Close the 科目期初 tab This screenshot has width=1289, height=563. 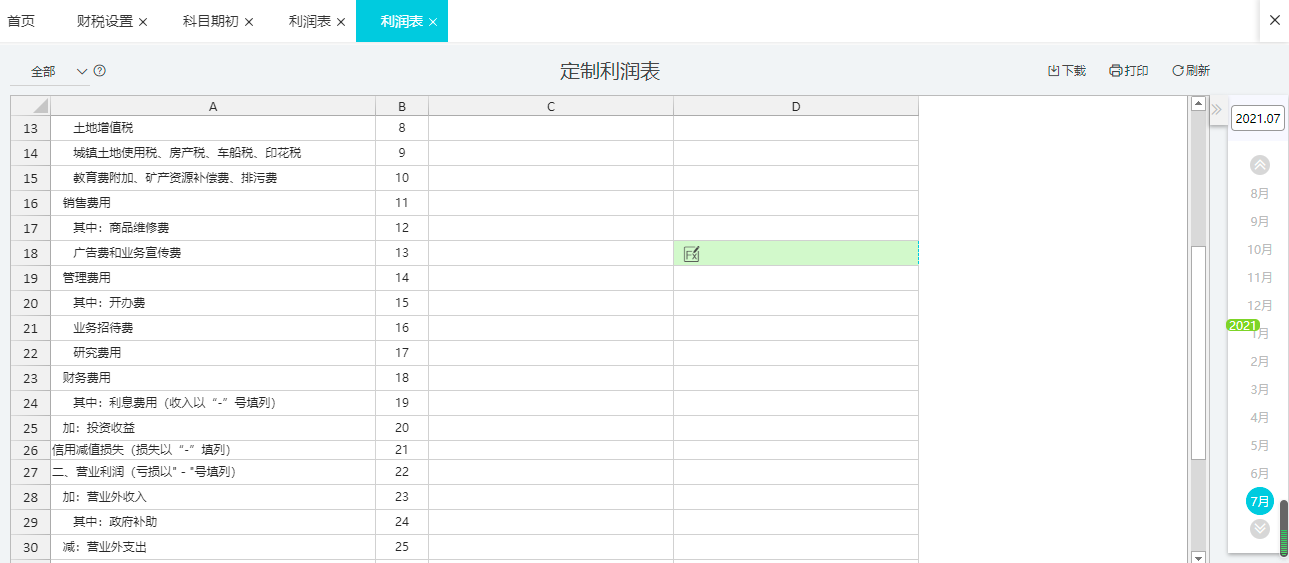249,22
